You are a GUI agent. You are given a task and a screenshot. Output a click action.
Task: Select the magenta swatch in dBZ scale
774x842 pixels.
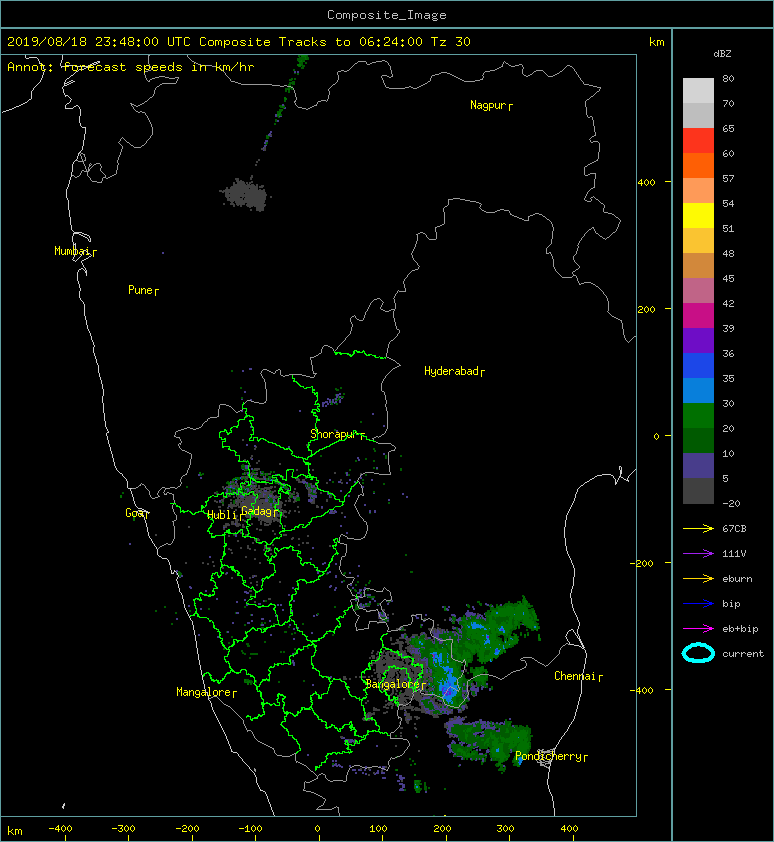(x=698, y=315)
